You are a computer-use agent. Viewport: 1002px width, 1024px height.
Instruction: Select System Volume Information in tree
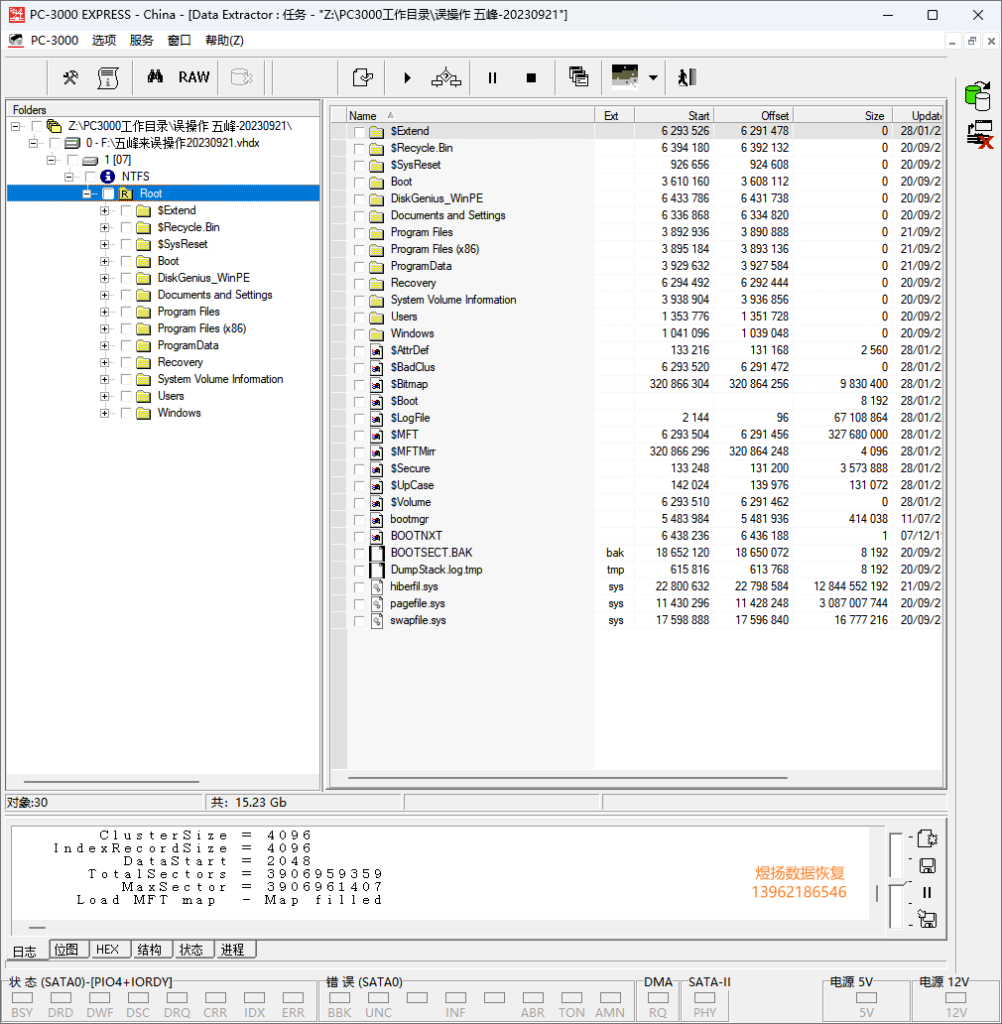click(220, 379)
